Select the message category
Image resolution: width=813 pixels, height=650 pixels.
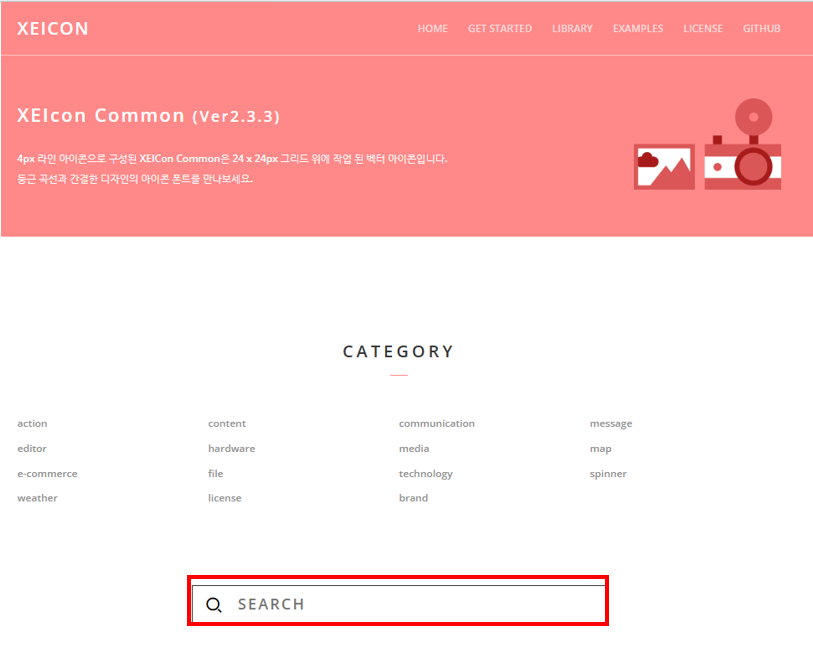(611, 424)
